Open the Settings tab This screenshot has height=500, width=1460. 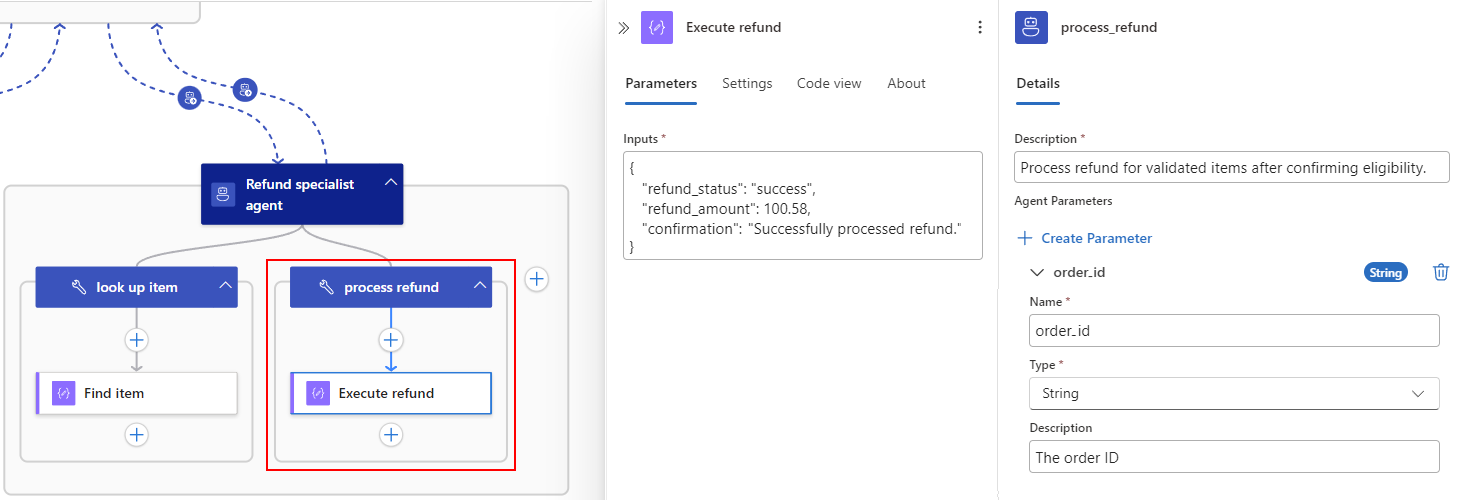click(x=747, y=84)
